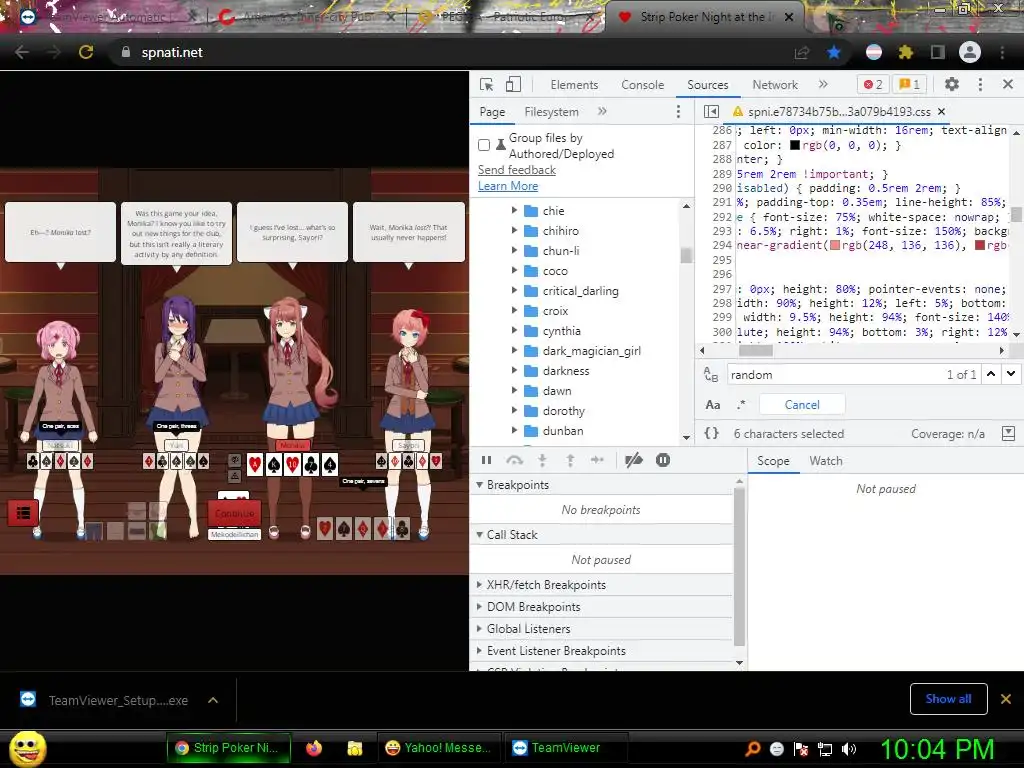This screenshot has width=1024, height=768.
Task: Expand the chie folder
Action: click(x=514, y=211)
